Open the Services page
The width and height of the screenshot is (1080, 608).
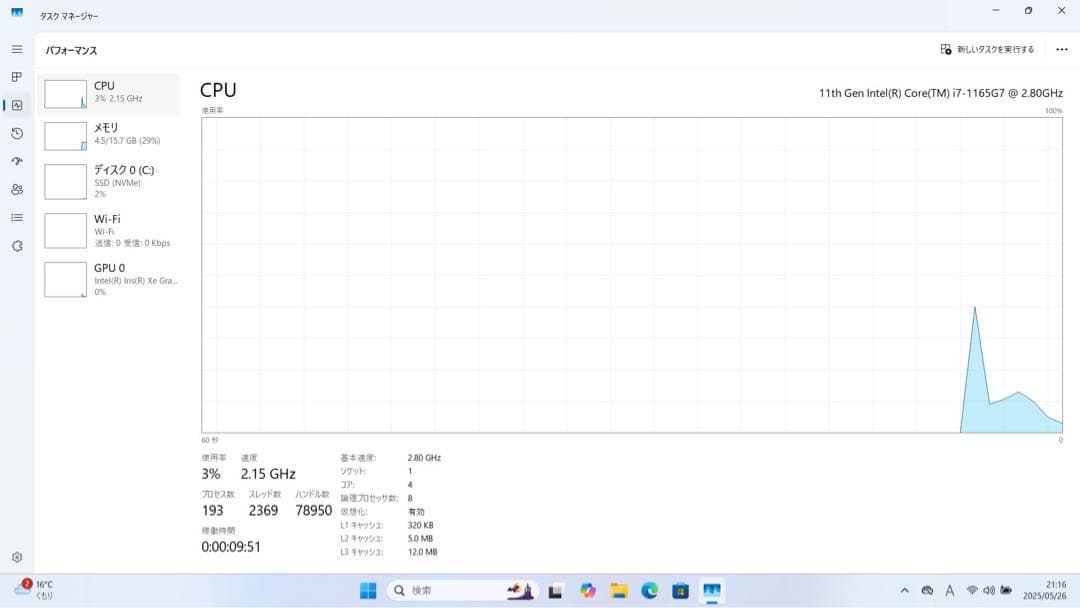pyautogui.click(x=16, y=245)
